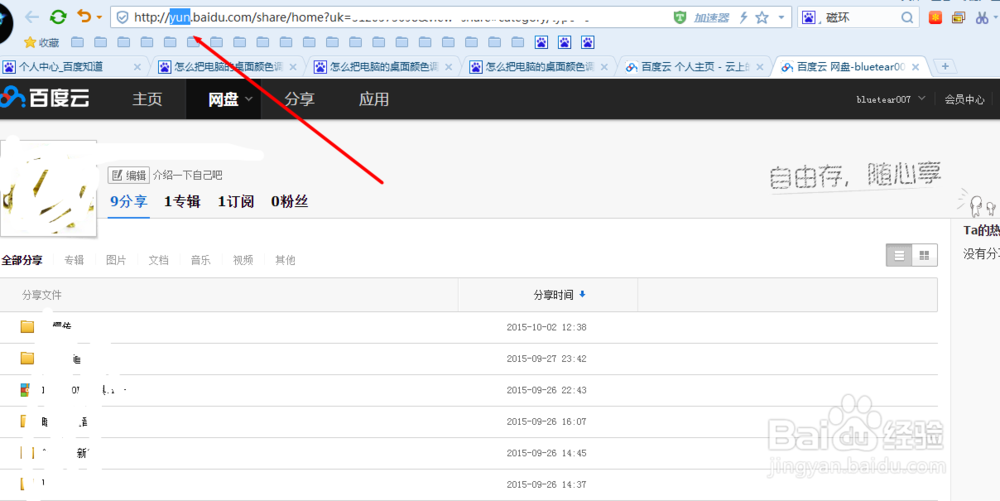
Task: Click folder icon in 2015-10-02 12:38 row
Action: click(27, 327)
